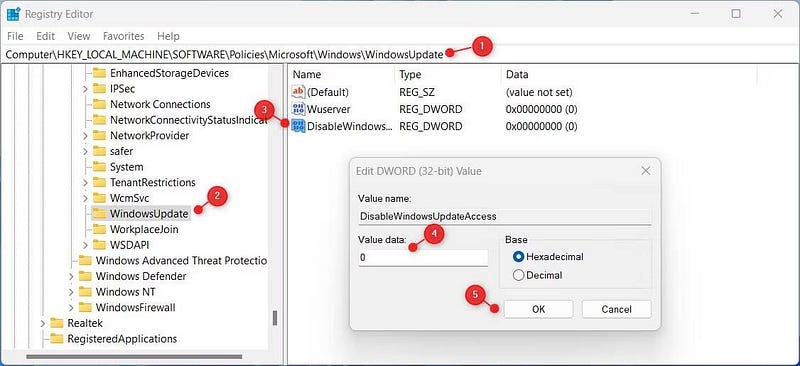Expand the TenantRestrictions tree node
The image size is (800, 366).
pyautogui.click(x=85, y=182)
